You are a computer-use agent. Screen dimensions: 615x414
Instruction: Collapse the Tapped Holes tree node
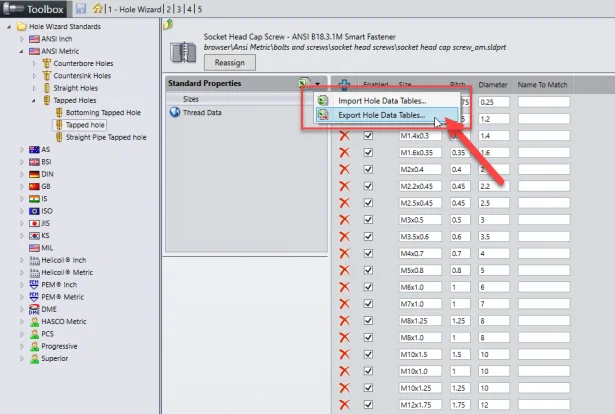pyautogui.click(x=34, y=100)
